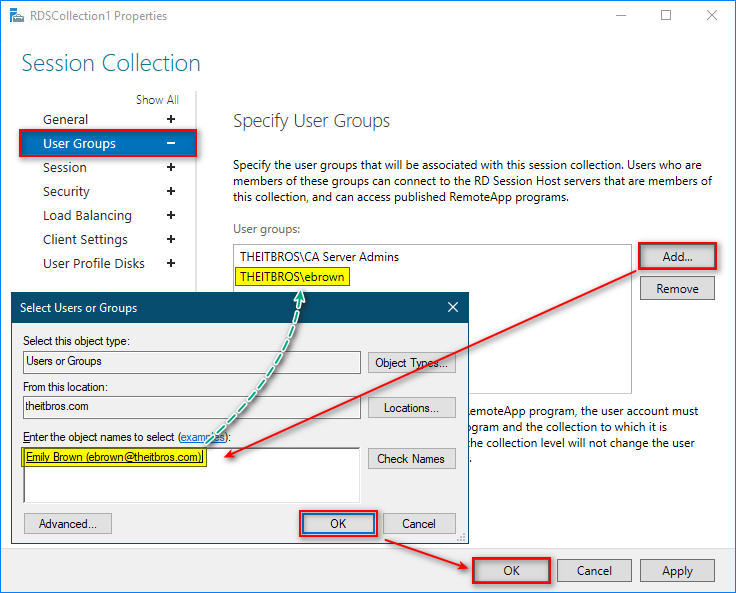Click the RDSCollection1 Properties window icon

click(17, 15)
